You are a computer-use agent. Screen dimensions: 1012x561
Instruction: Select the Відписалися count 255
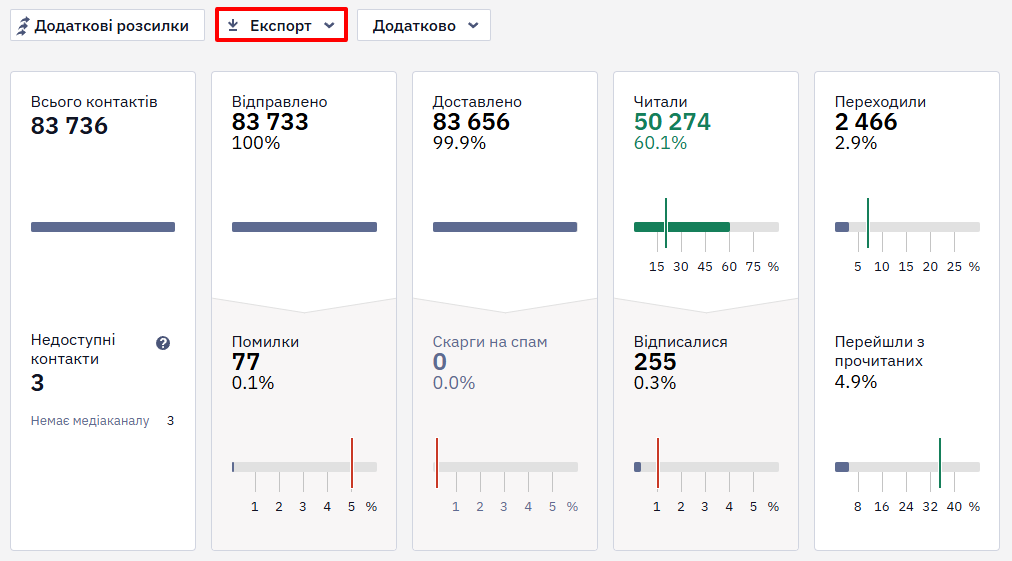coord(654,362)
